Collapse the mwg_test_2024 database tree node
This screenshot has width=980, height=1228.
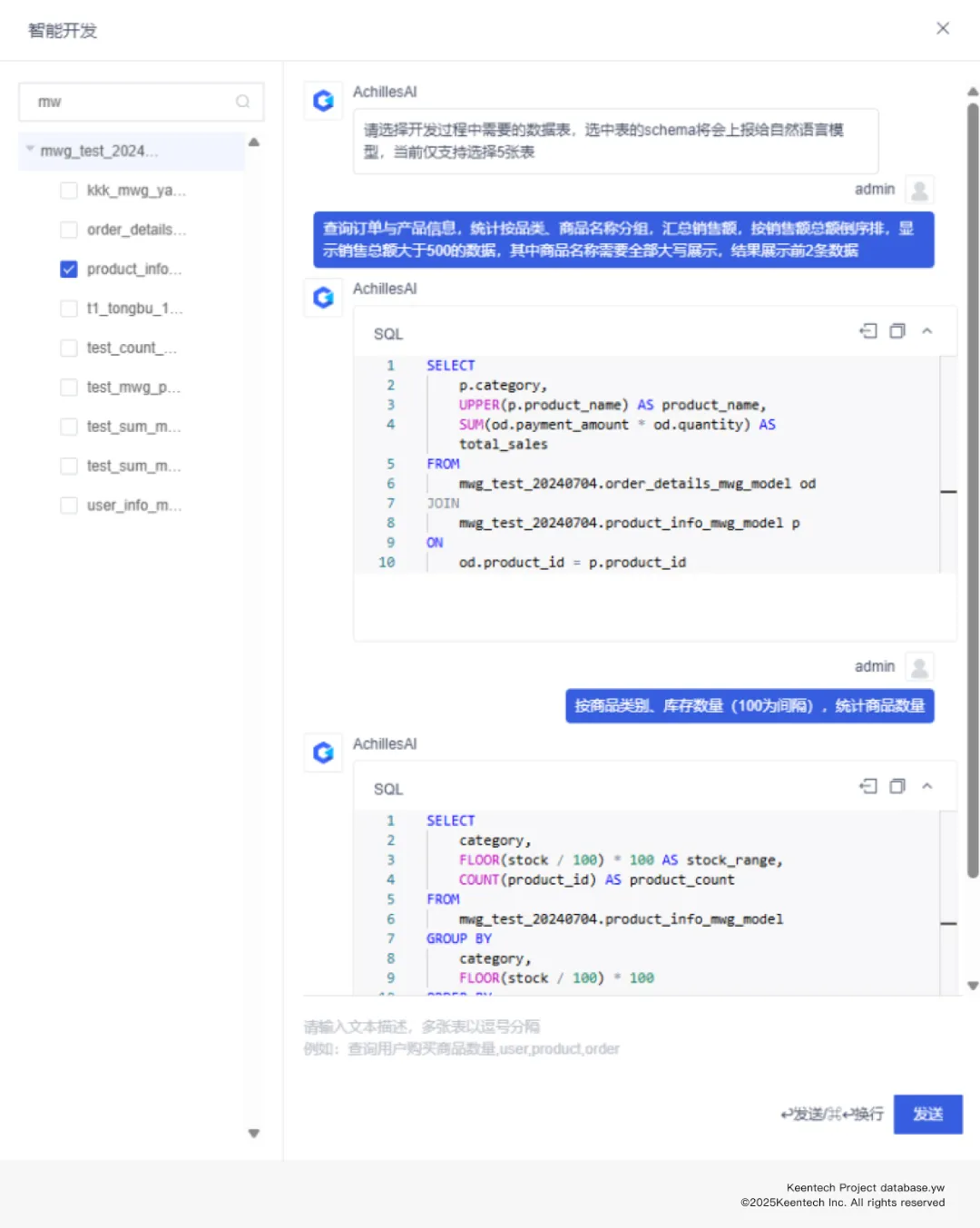pos(30,150)
